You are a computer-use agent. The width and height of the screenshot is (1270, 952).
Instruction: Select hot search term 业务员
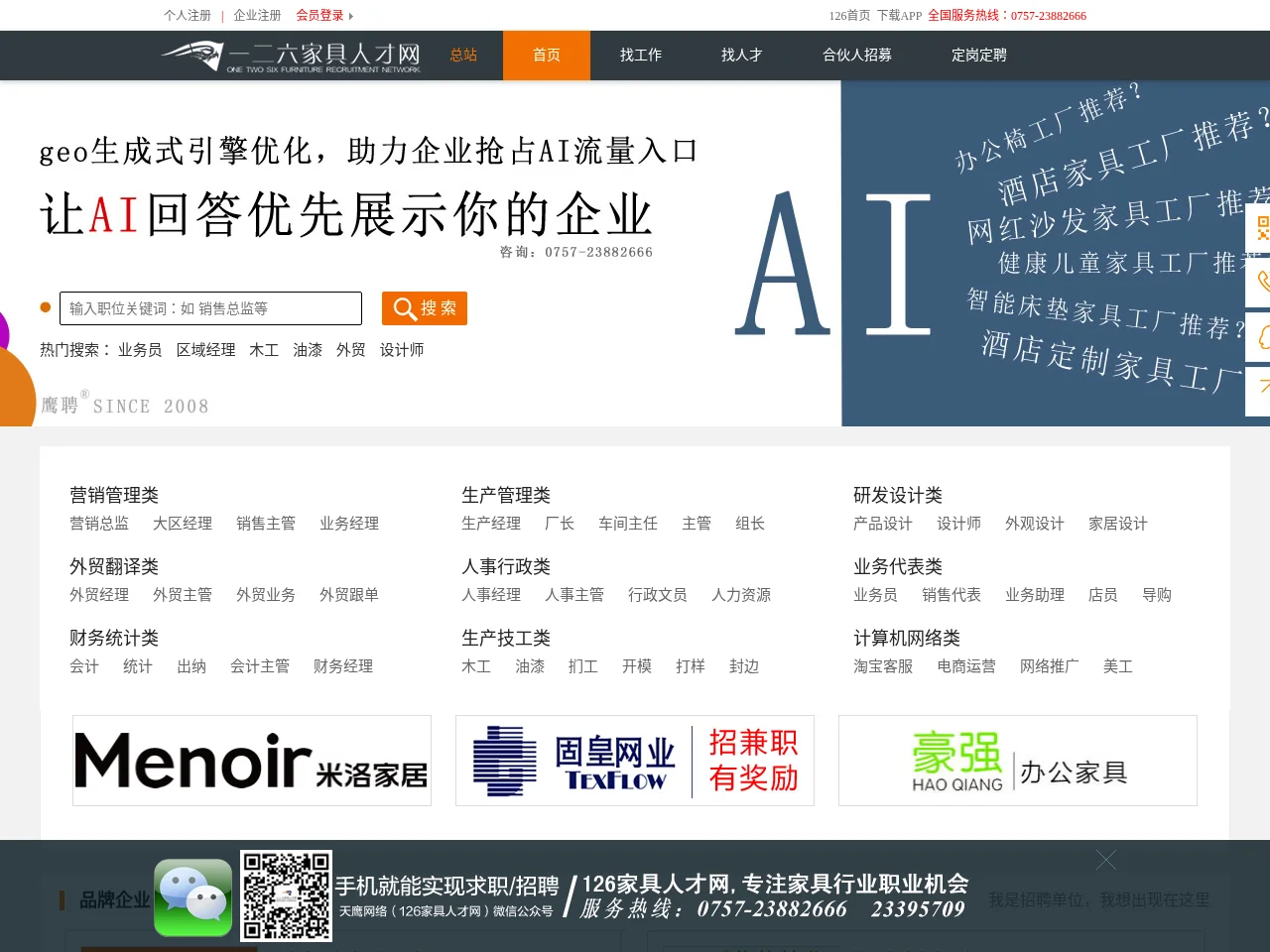point(140,350)
